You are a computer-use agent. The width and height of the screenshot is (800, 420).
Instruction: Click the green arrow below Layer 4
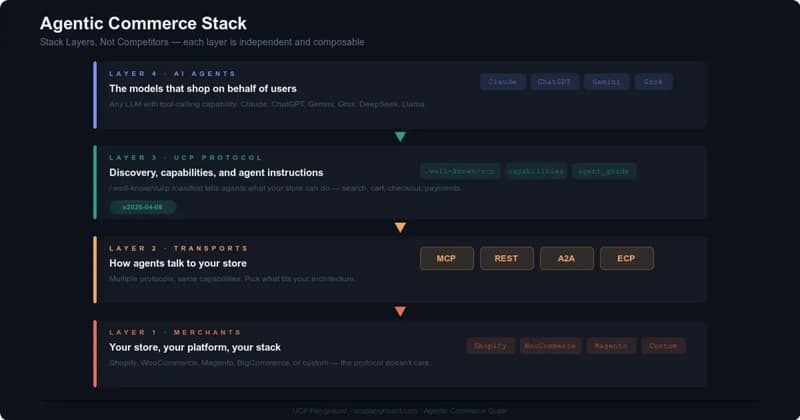pos(400,137)
